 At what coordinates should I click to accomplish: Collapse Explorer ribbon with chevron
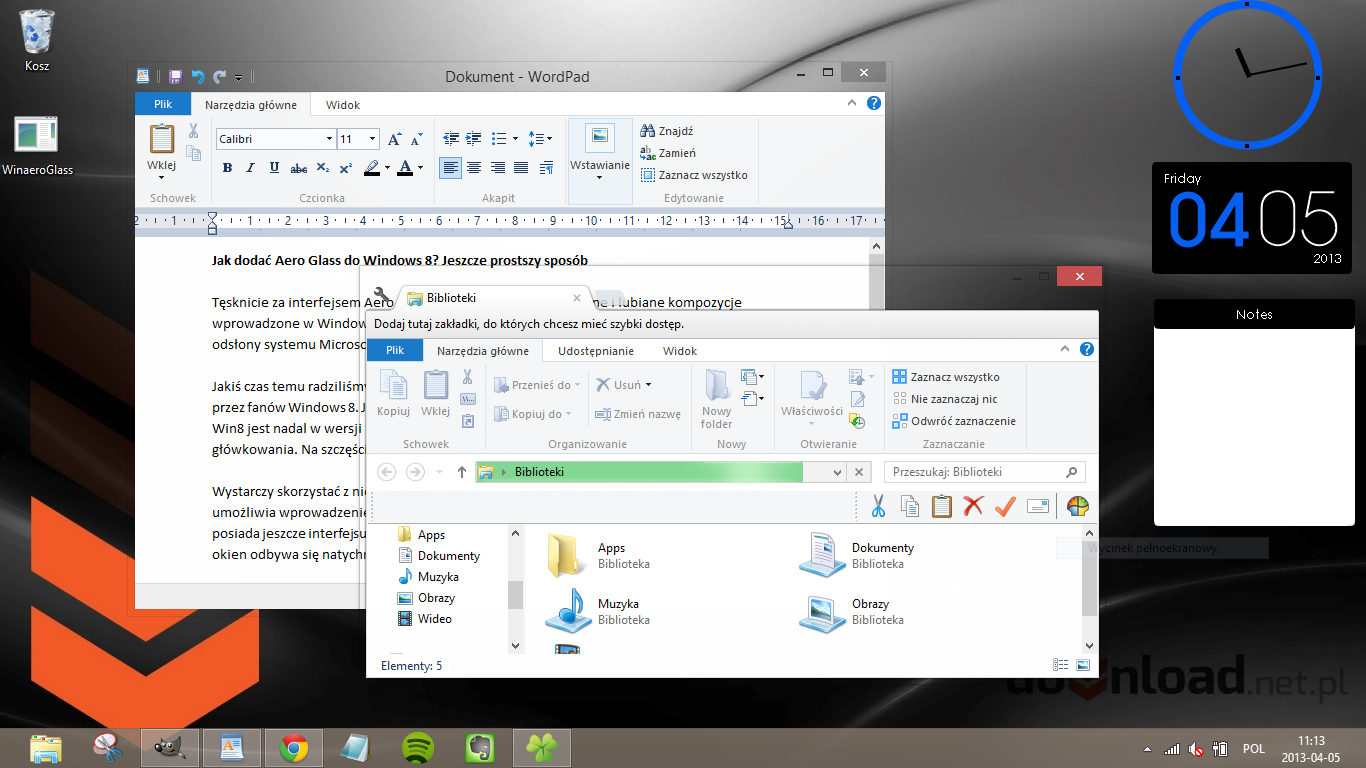1066,349
